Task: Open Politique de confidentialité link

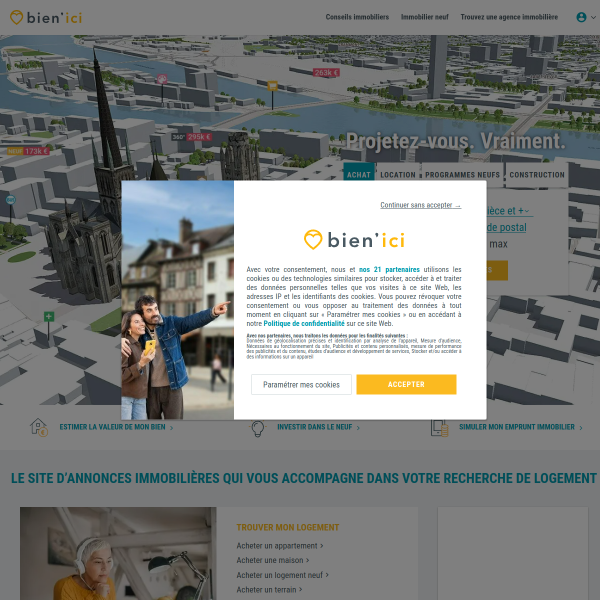Action: (304, 323)
